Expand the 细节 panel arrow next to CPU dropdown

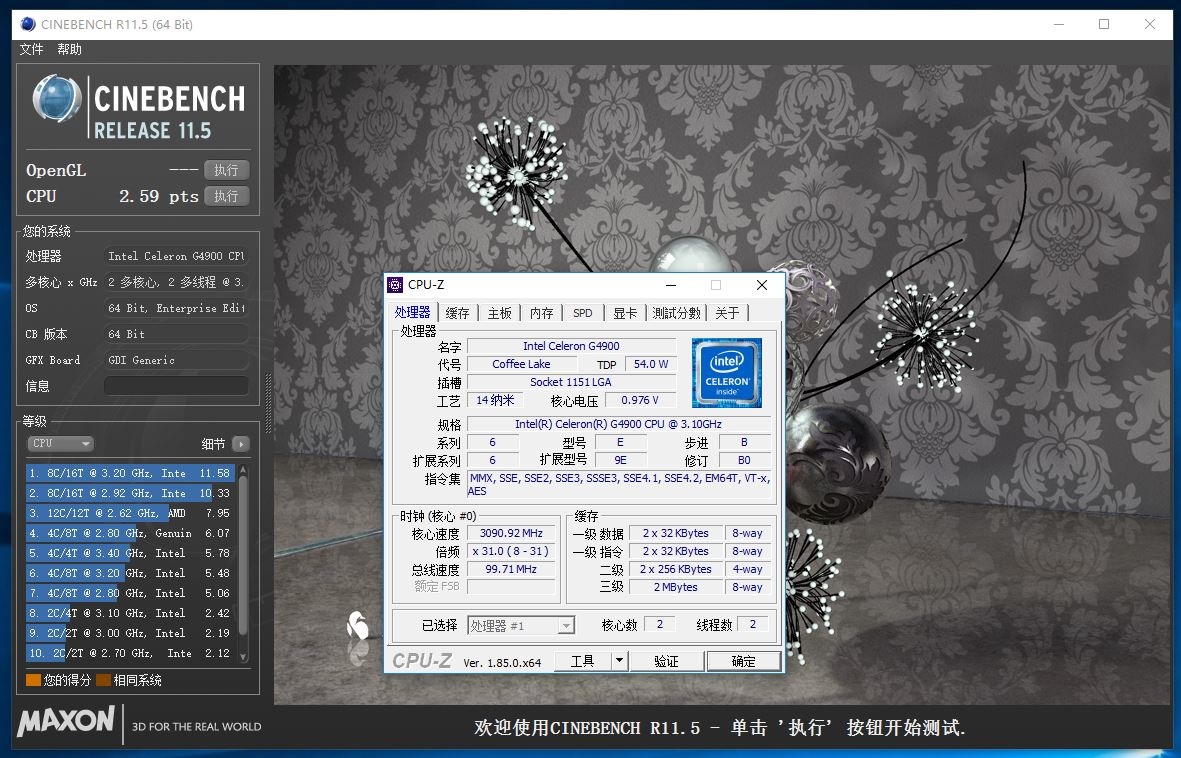pos(240,443)
